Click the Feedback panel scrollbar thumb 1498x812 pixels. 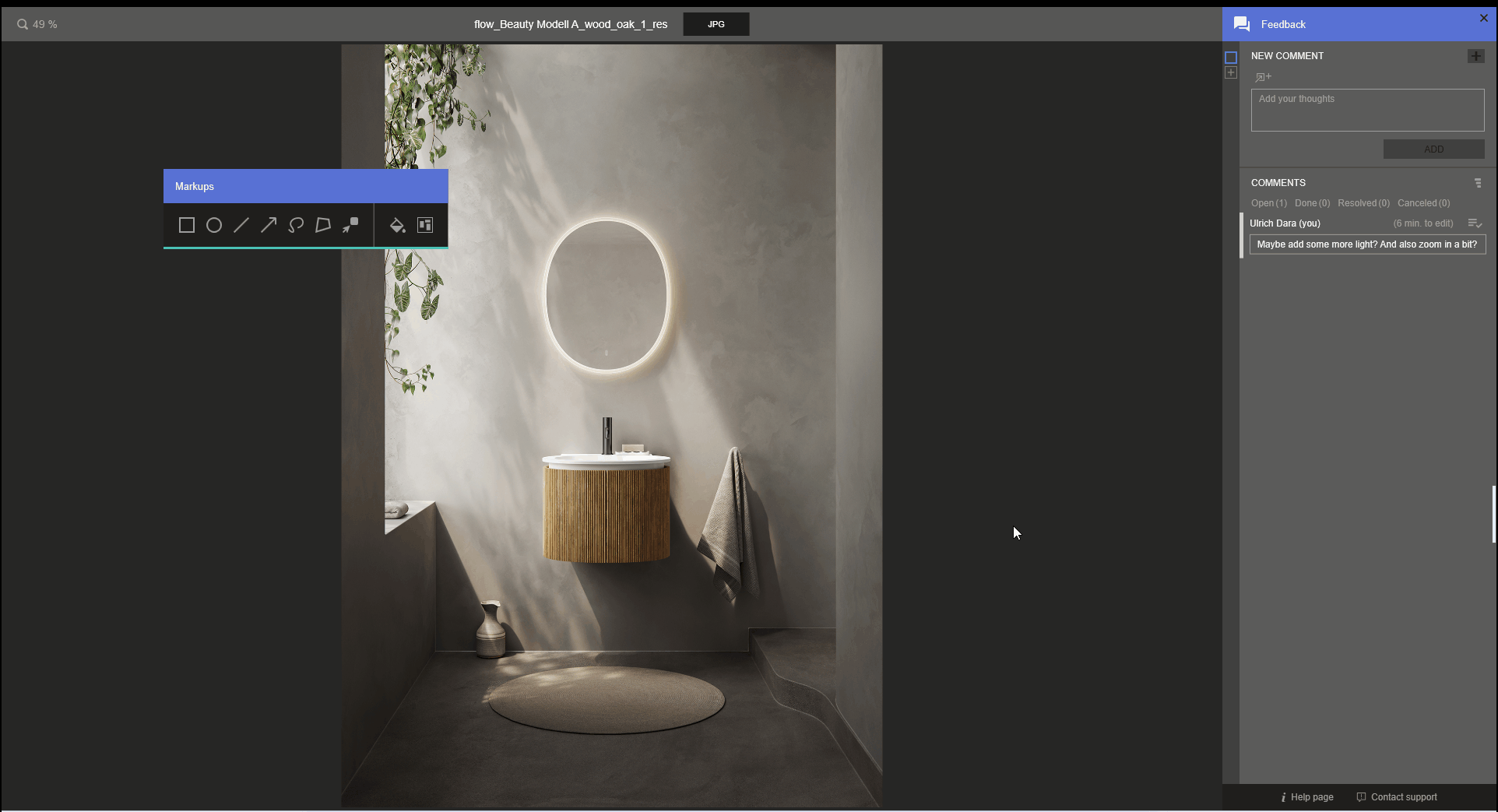1493,514
